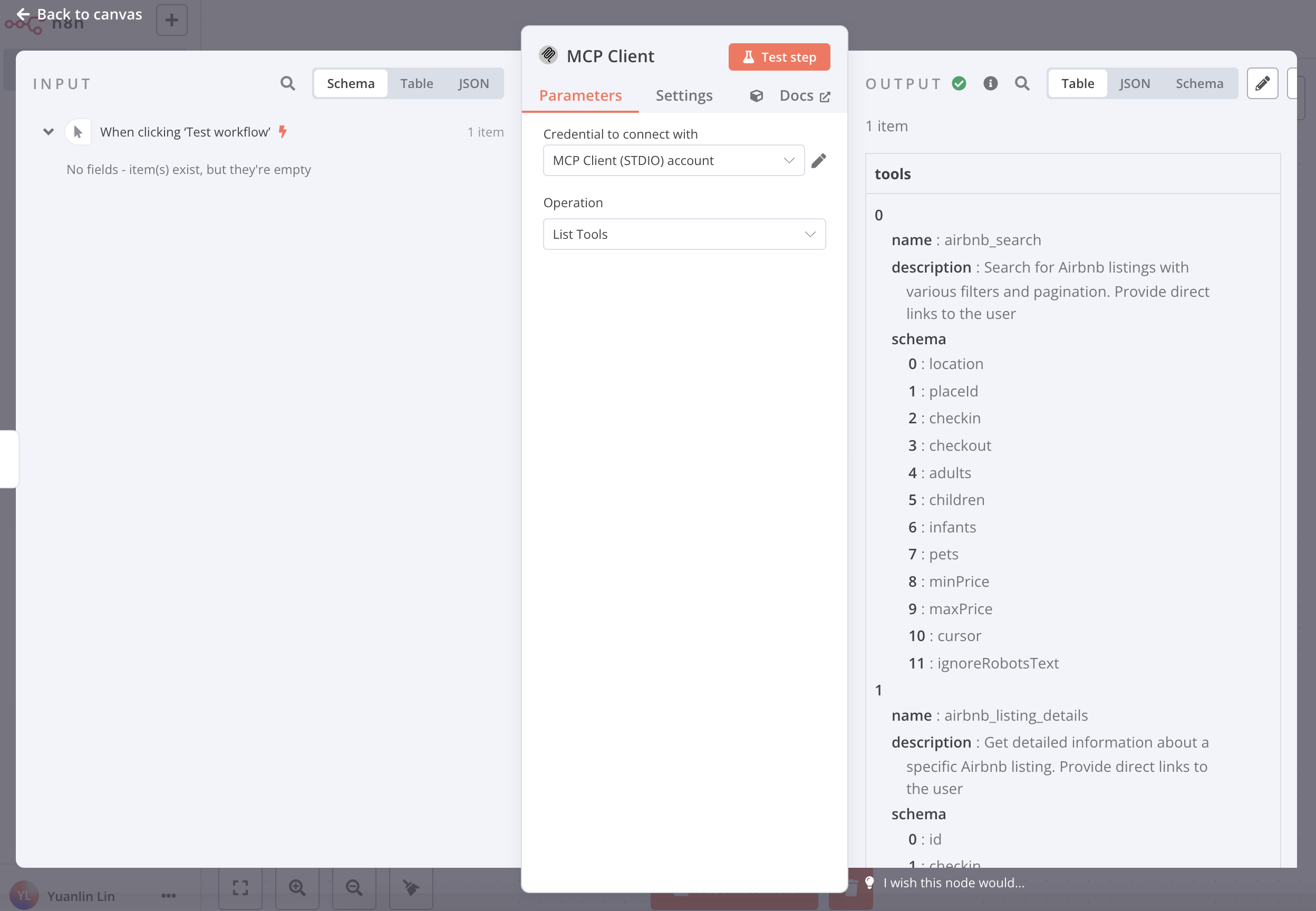Click the MCP Client node icon
The image size is (1316, 911).
(x=548, y=55)
